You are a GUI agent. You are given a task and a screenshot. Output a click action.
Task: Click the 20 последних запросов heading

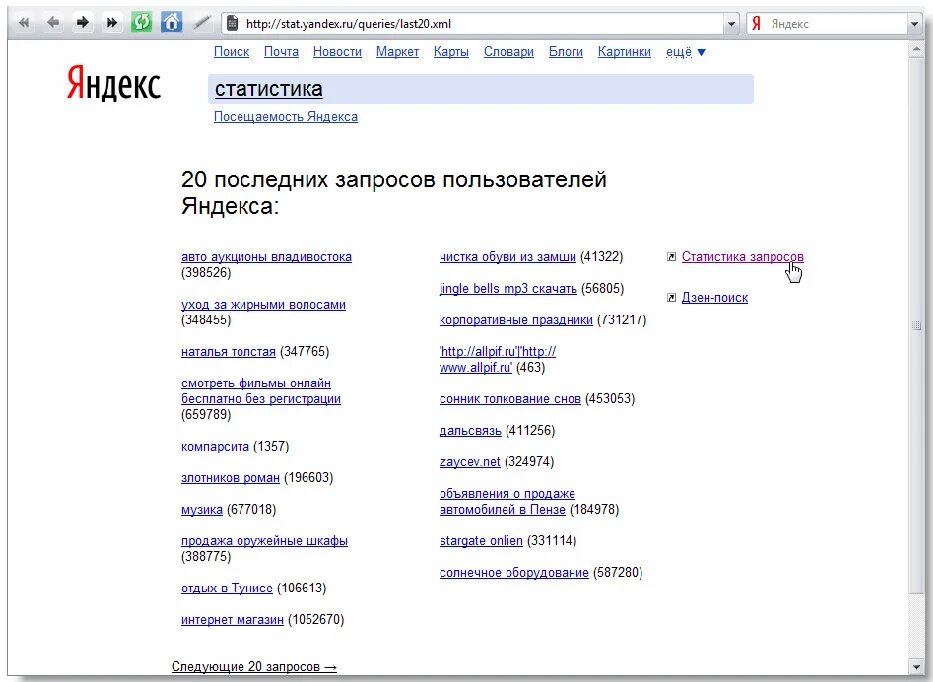tap(393, 193)
